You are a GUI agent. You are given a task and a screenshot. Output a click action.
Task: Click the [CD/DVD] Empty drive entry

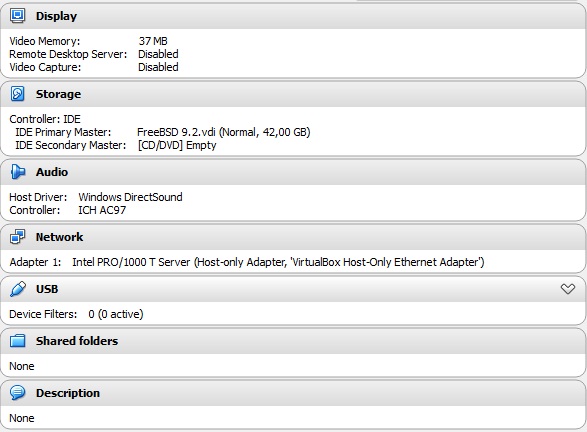(x=177, y=145)
